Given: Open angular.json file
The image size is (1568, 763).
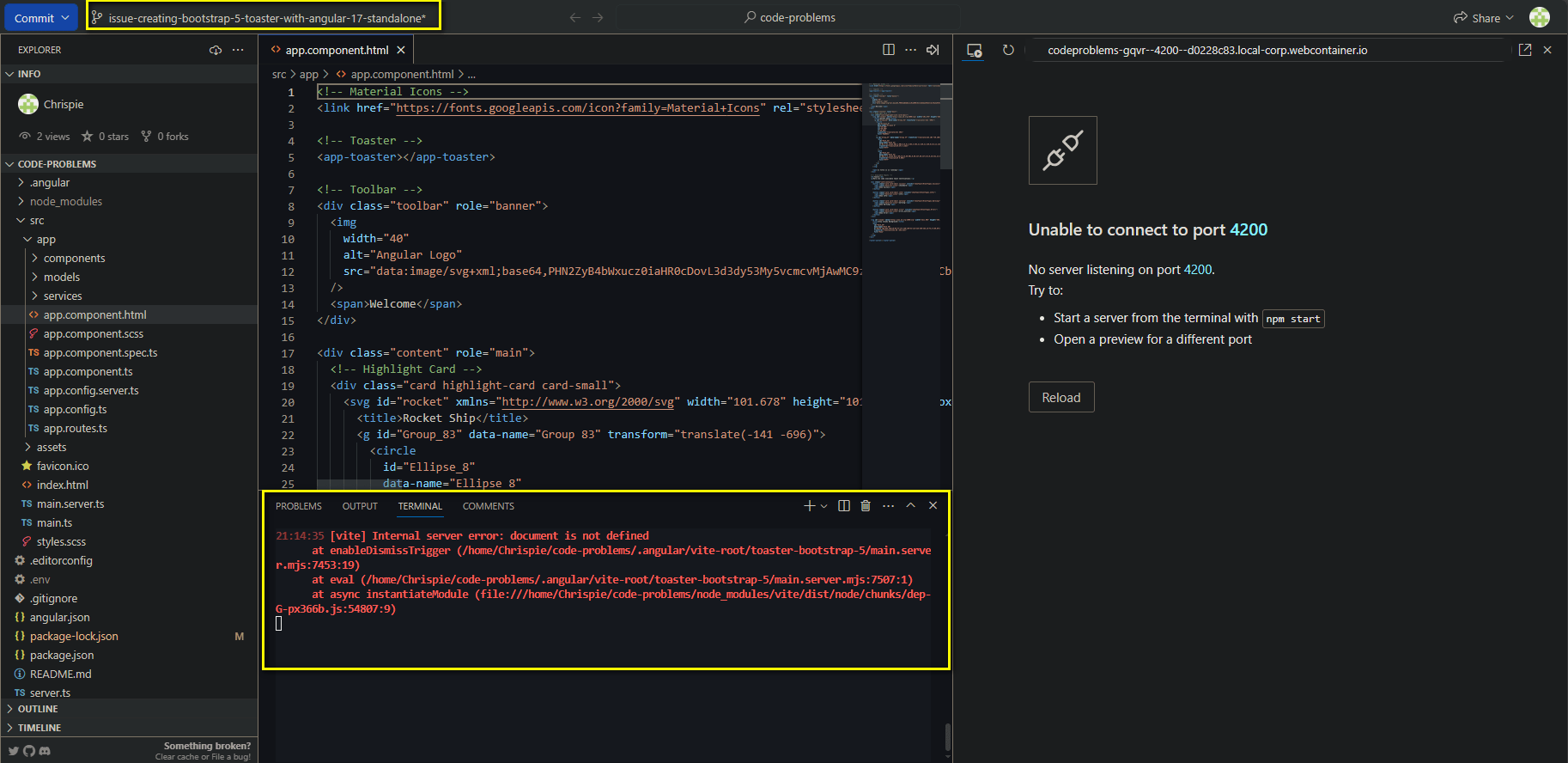Looking at the screenshot, I should [129, 617].
